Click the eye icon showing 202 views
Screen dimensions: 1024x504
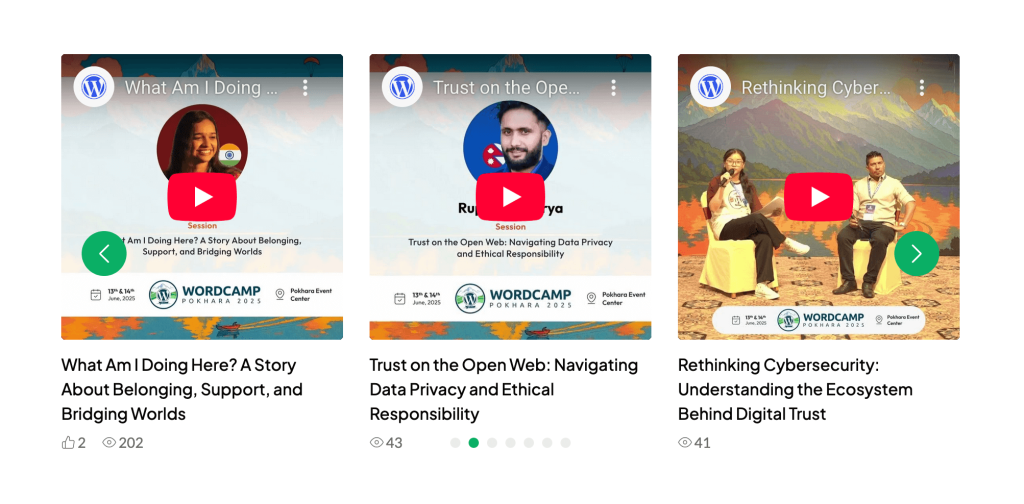click(109, 443)
